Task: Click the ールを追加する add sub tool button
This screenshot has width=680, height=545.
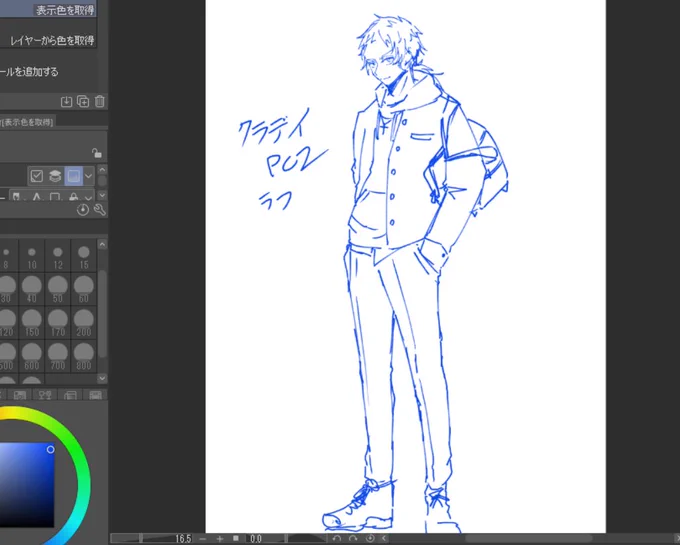Action: click(x=29, y=72)
